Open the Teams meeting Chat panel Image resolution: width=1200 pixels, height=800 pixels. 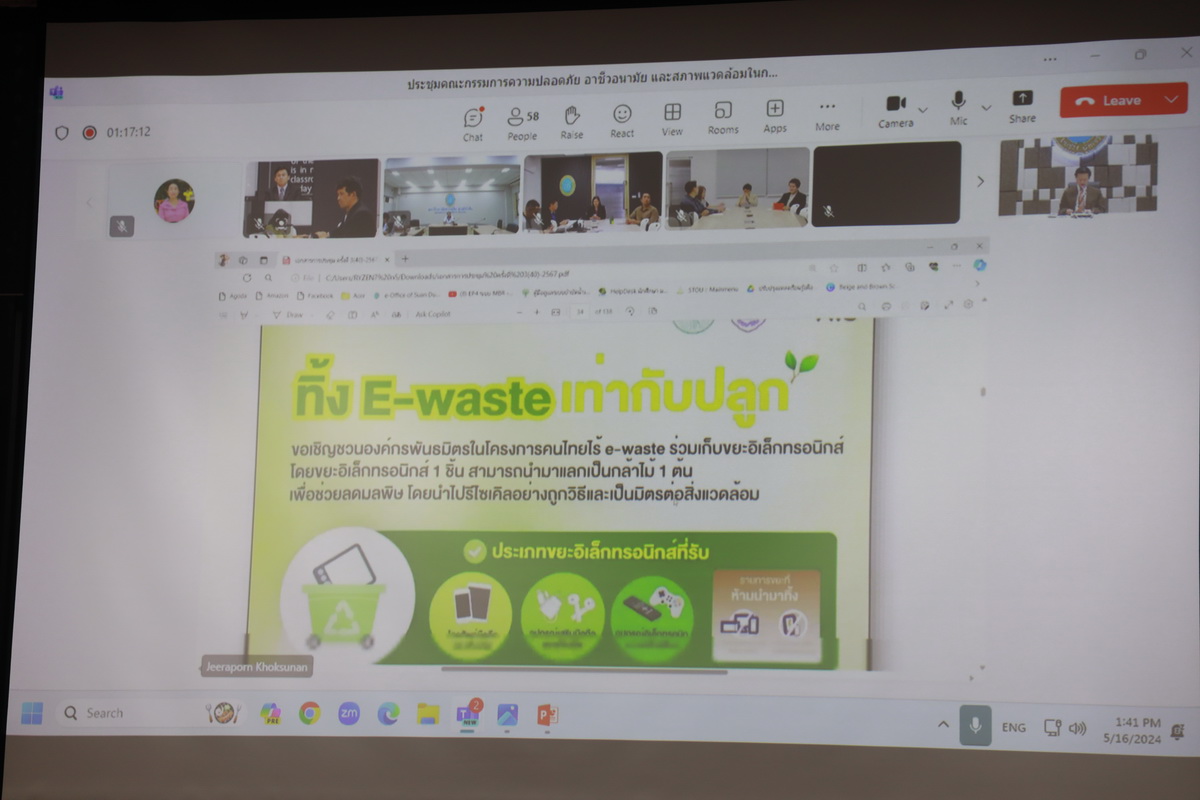pyautogui.click(x=473, y=123)
